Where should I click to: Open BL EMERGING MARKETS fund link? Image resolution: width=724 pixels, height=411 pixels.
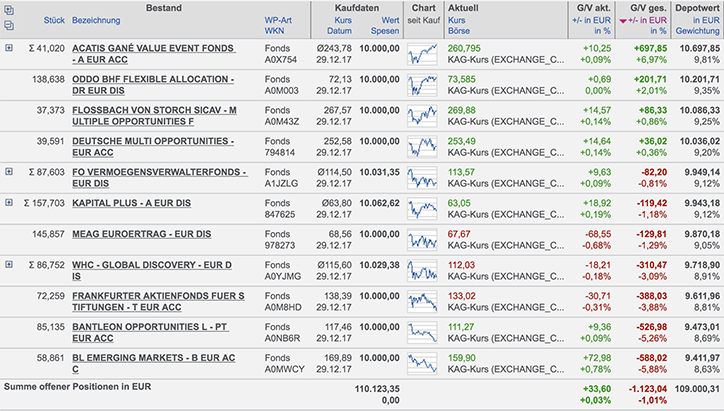tap(154, 363)
